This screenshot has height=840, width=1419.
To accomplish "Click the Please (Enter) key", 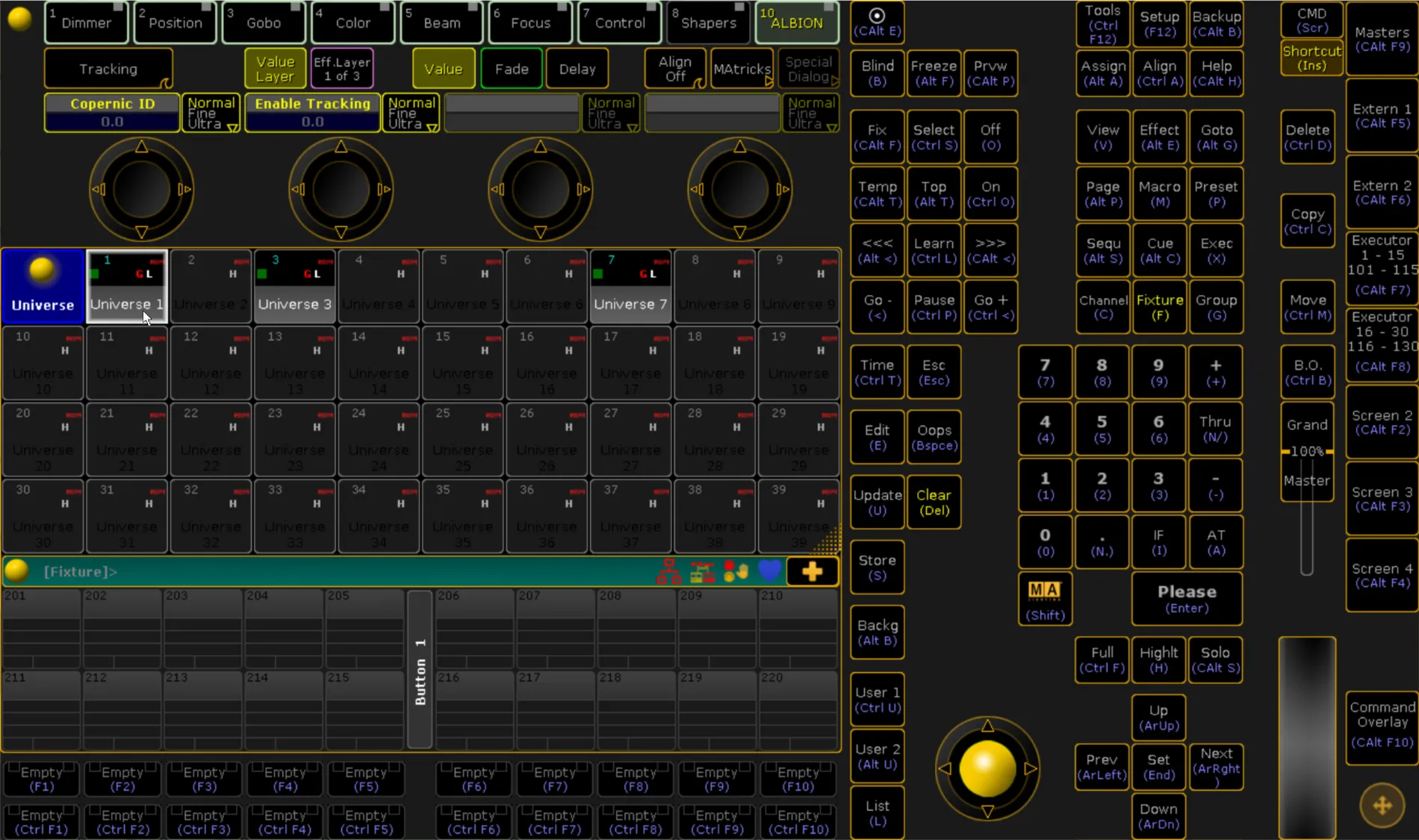I will coord(1187,599).
